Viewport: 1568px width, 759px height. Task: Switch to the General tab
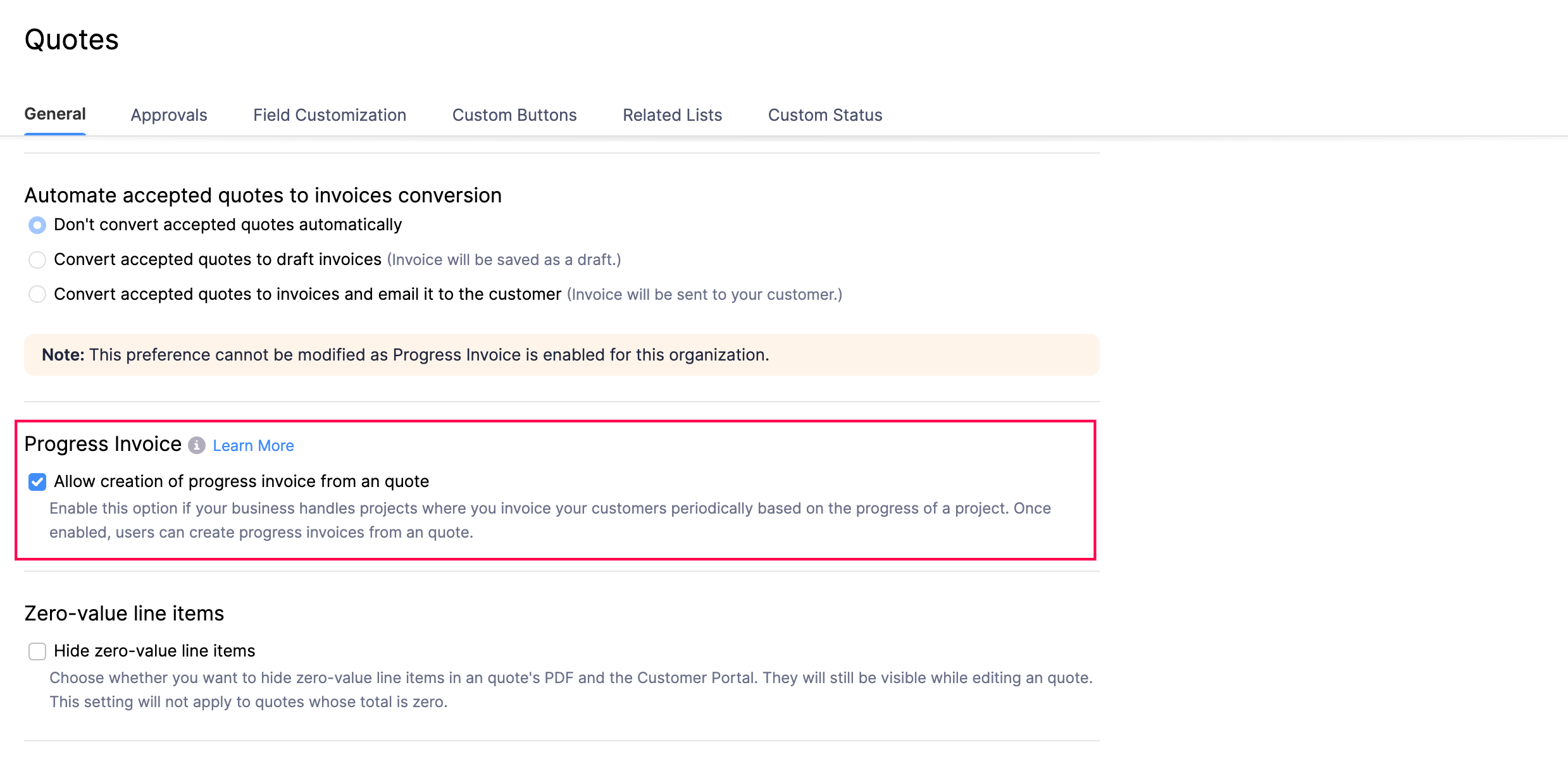click(55, 114)
